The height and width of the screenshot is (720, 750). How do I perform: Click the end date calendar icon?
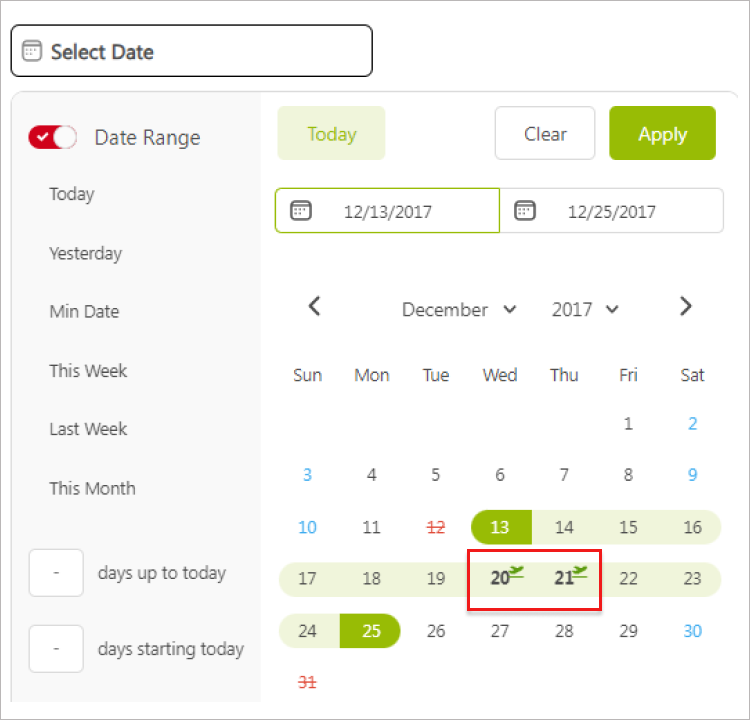click(x=525, y=210)
